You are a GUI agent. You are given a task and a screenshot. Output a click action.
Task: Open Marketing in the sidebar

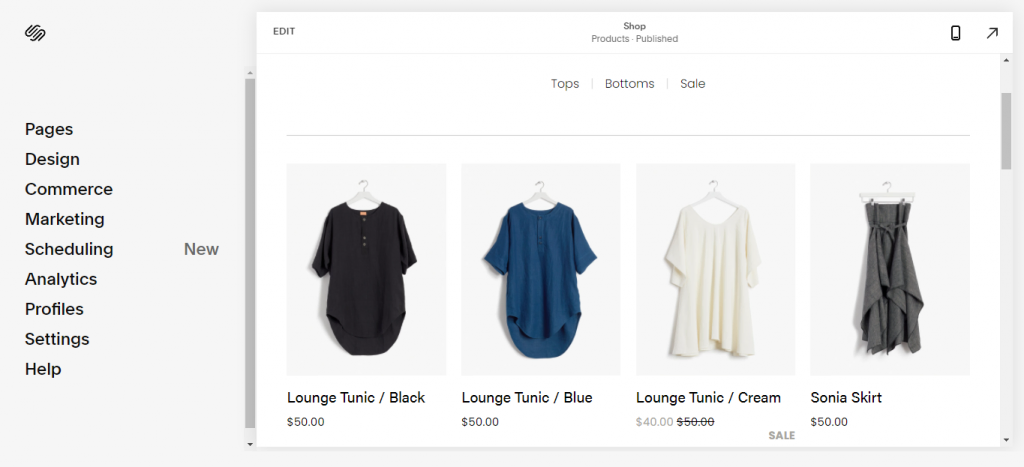[x=65, y=219]
